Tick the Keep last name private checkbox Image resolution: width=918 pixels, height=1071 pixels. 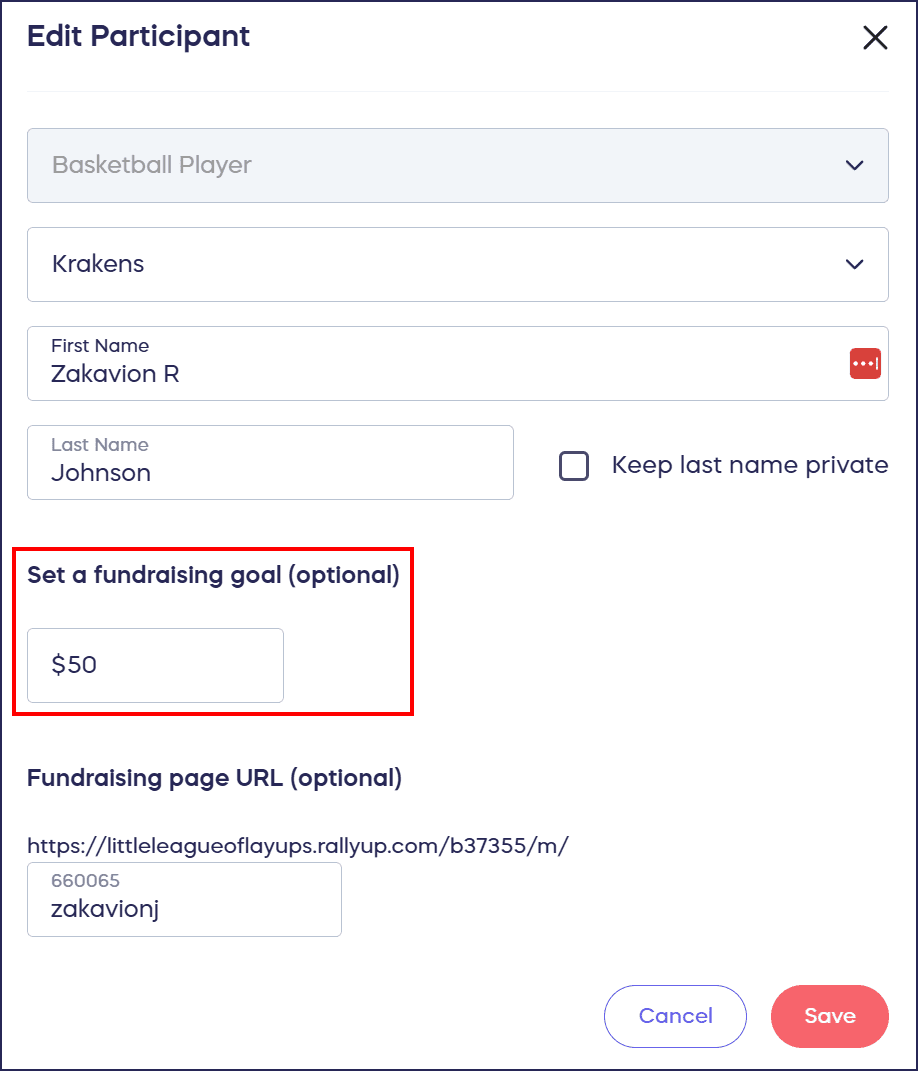574,466
